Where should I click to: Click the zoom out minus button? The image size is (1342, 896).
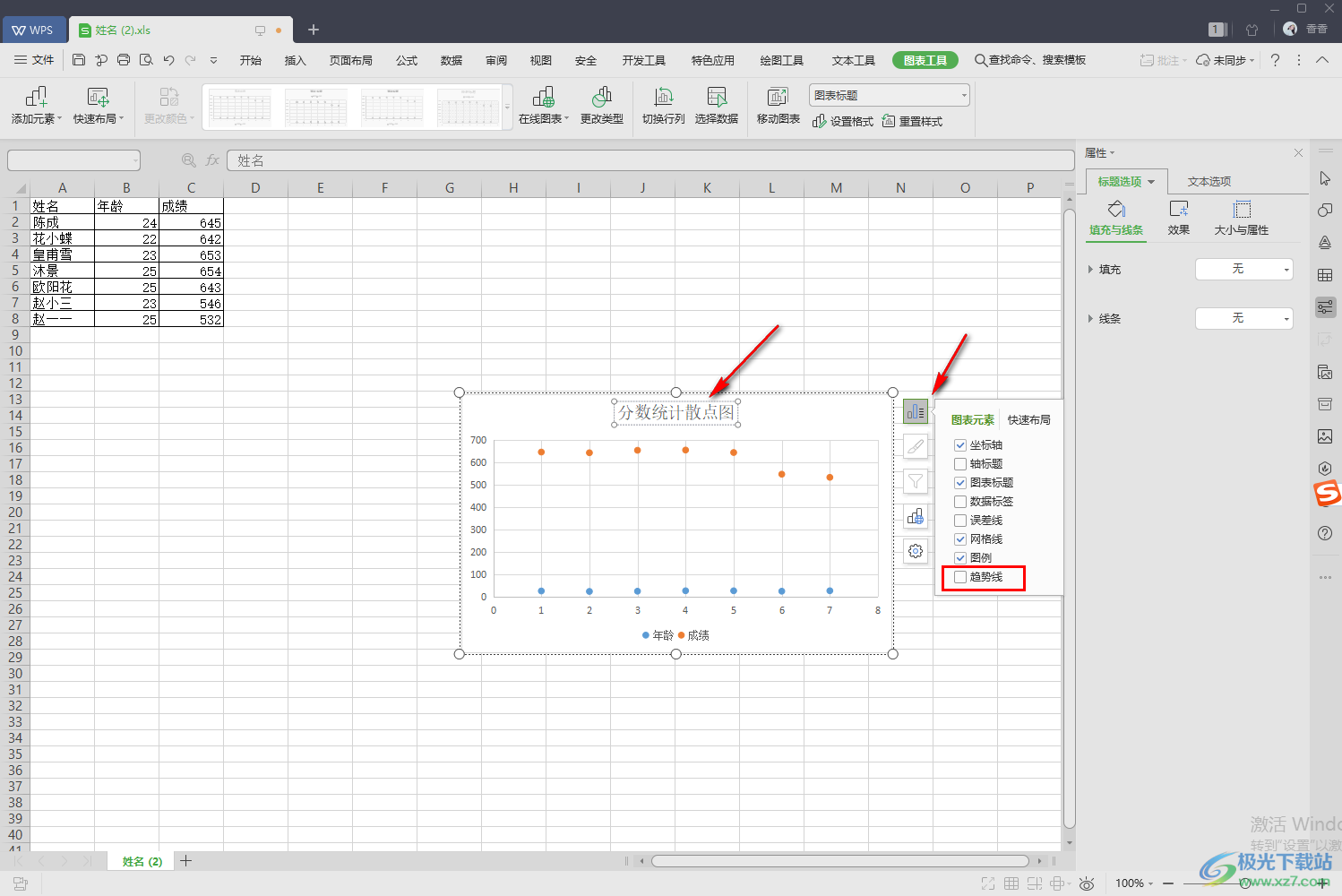(x=1168, y=883)
